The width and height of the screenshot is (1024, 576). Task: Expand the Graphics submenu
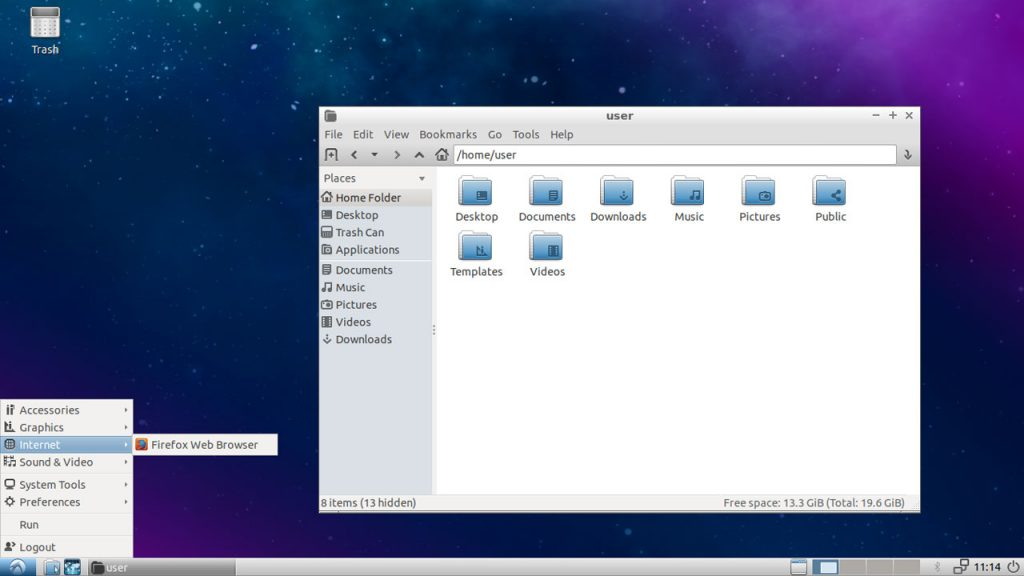tap(67, 427)
